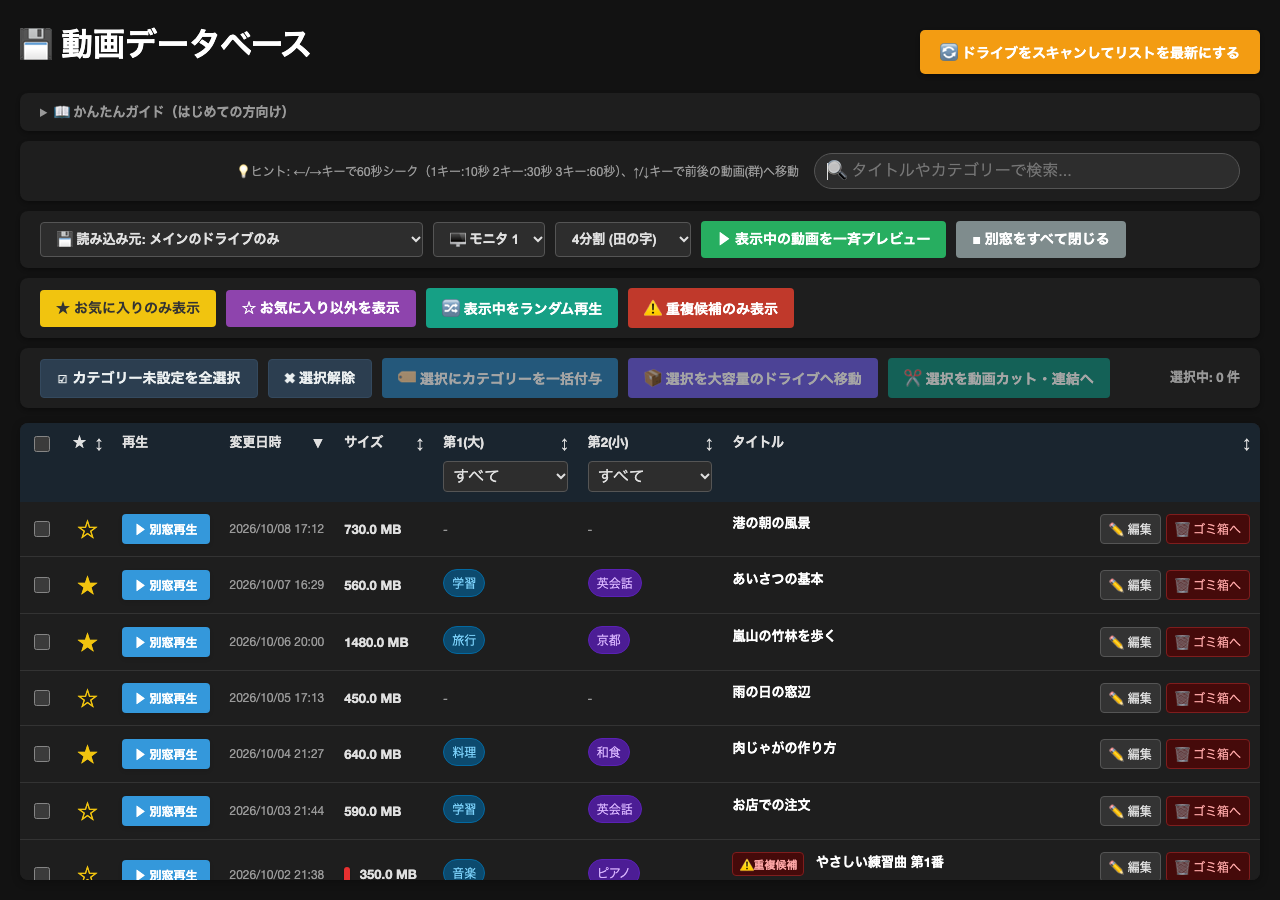Open the モニタ 1 monitor dropdown
Image resolution: width=1280 pixels, height=900 pixels.
pyautogui.click(x=489, y=239)
